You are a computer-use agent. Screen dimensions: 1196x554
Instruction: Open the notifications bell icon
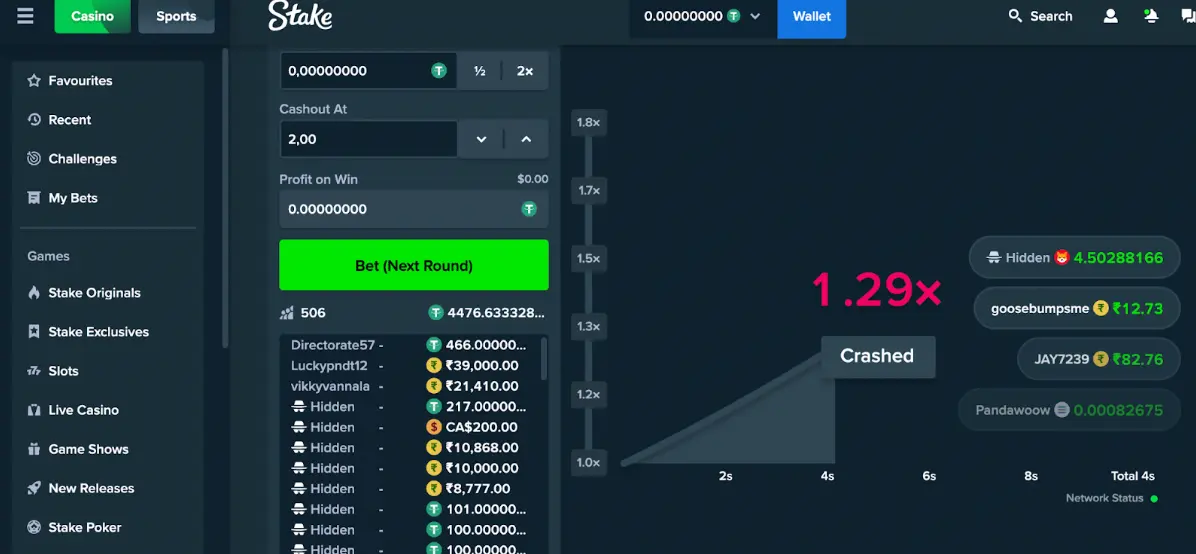1151,16
